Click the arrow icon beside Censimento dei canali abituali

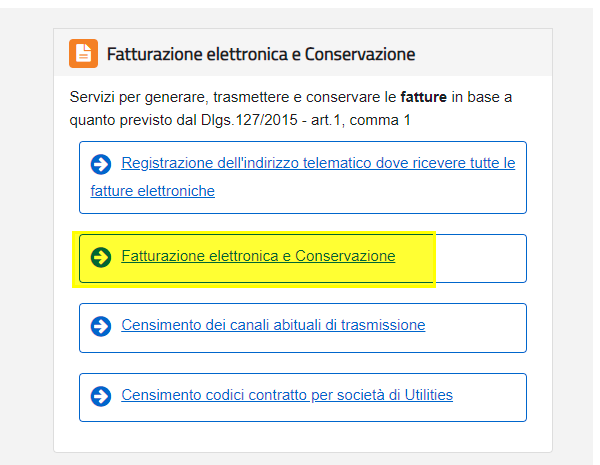pyautogui.click(x=101, y=326)
